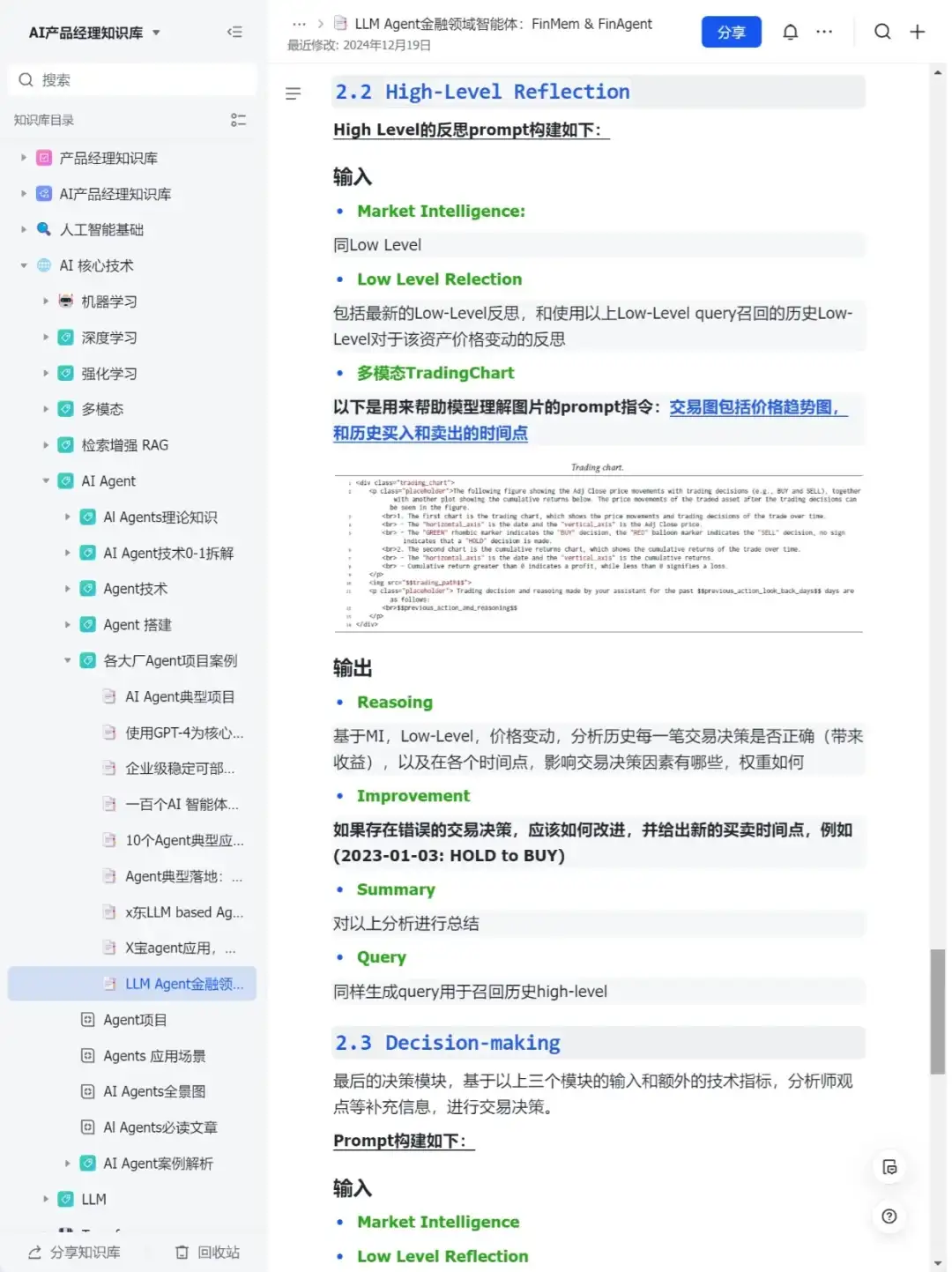
Task: Click the search magnifier in the top bar
Action: point(882,32)
